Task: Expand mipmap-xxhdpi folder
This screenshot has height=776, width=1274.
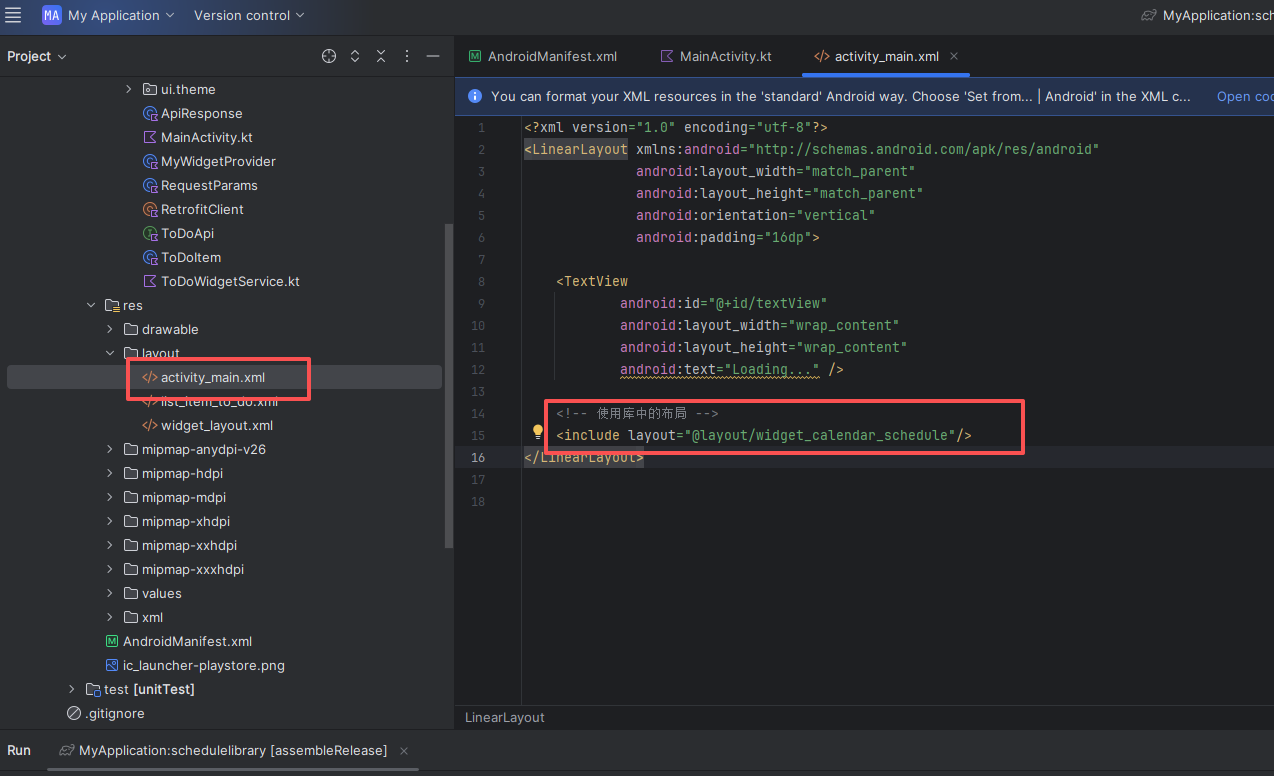Action: click(110, 545)
